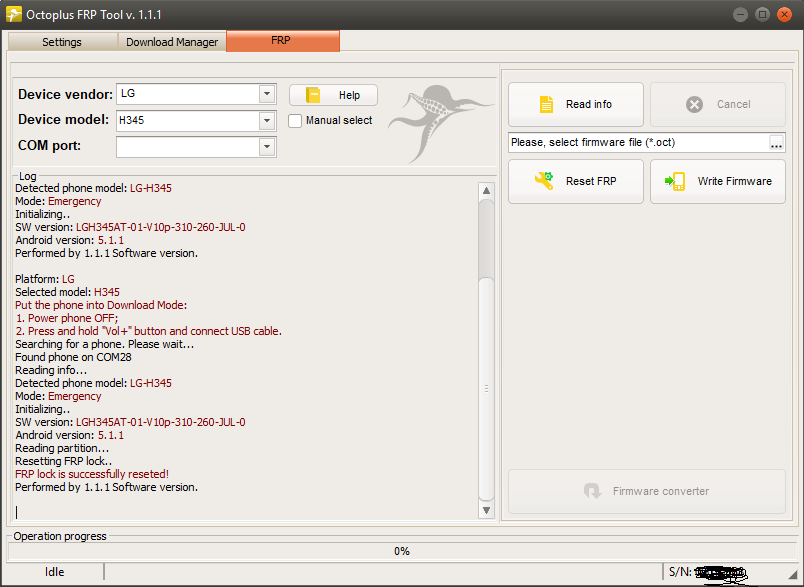Viewport: 804px width, 587px height.
Task: Maximize the Octoplus FRP Tool window
Action: 762,14
